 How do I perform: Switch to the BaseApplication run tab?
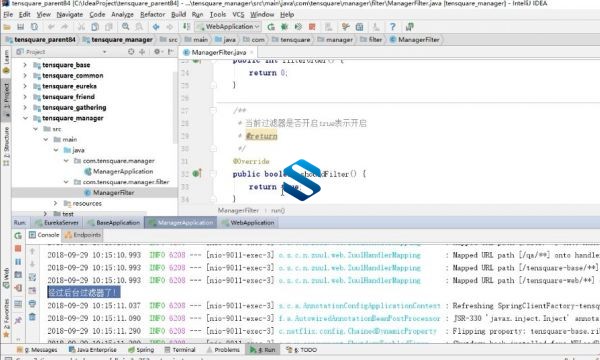click(114, 223)
